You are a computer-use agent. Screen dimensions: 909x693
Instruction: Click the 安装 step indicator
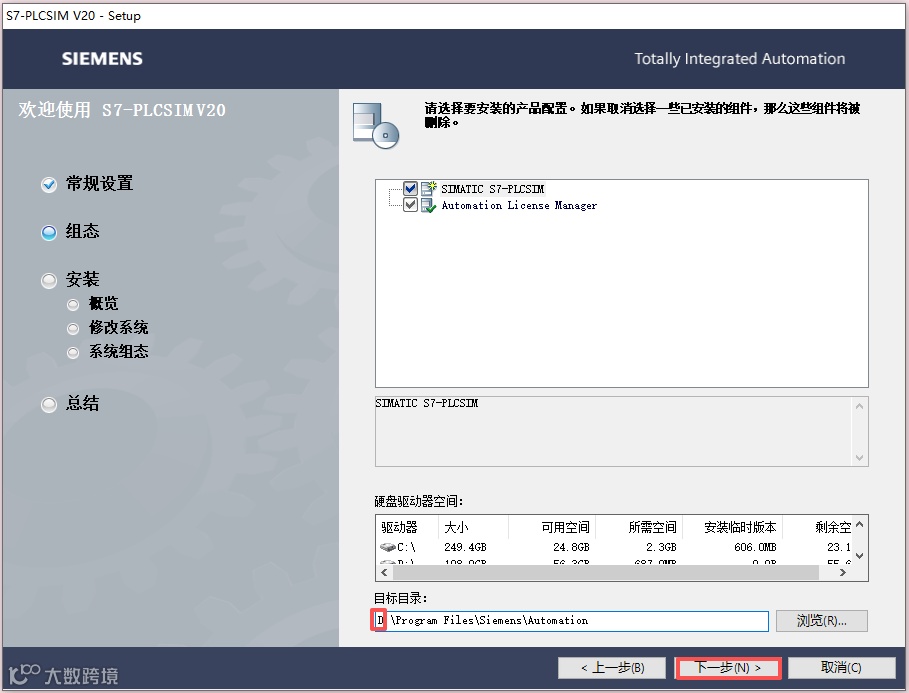click(49, 281)
